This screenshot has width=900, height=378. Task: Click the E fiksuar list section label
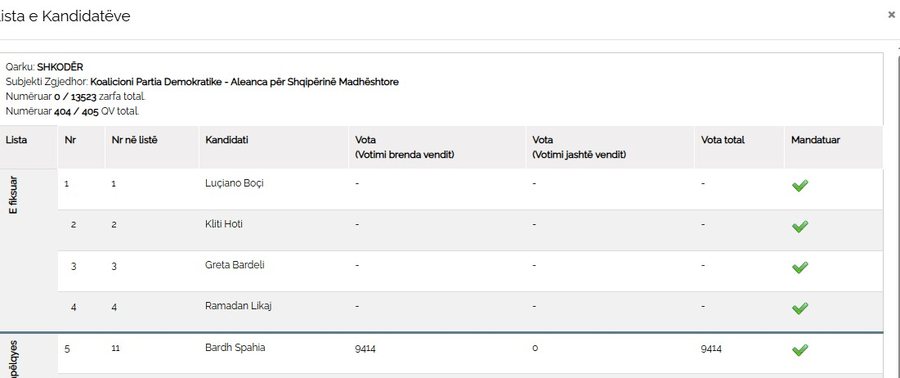coord(14,194)
